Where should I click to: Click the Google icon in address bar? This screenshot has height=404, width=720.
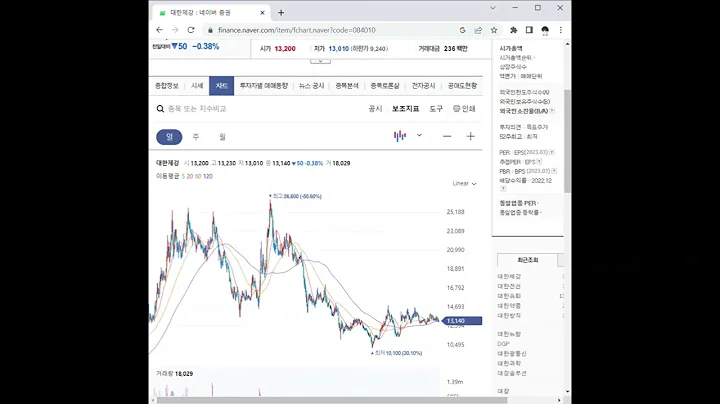[462, 30]
